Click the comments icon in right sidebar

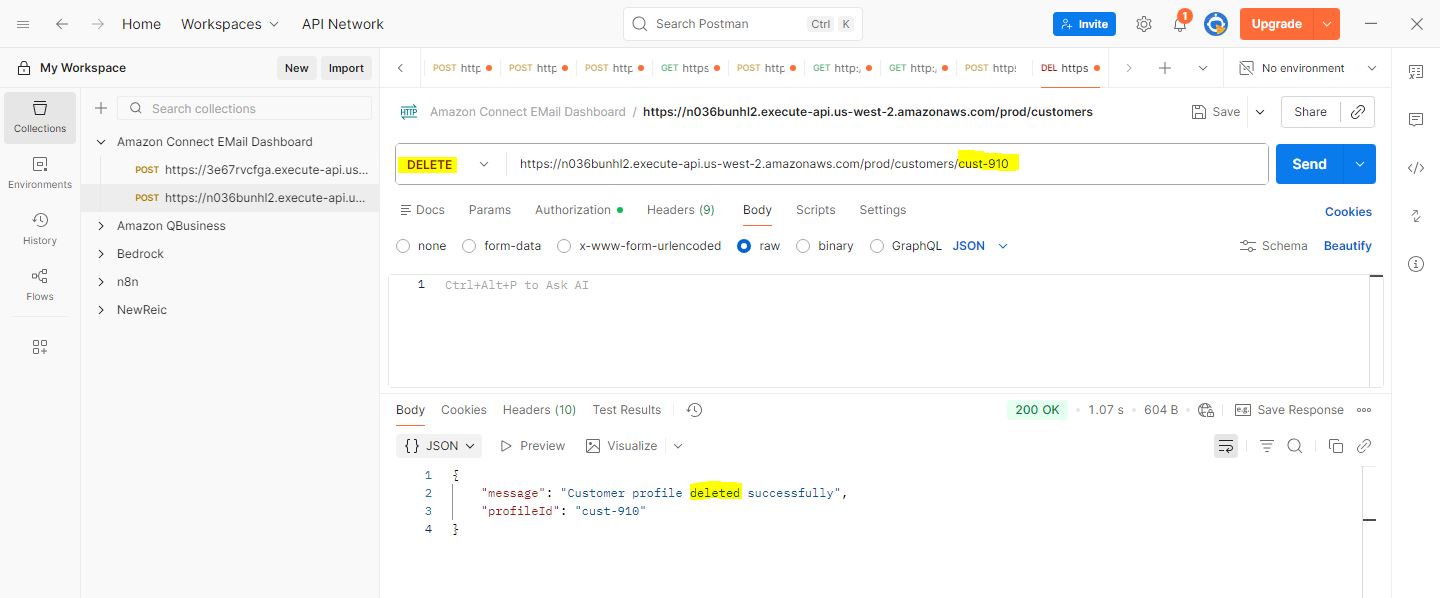(x=1415, y=120)
